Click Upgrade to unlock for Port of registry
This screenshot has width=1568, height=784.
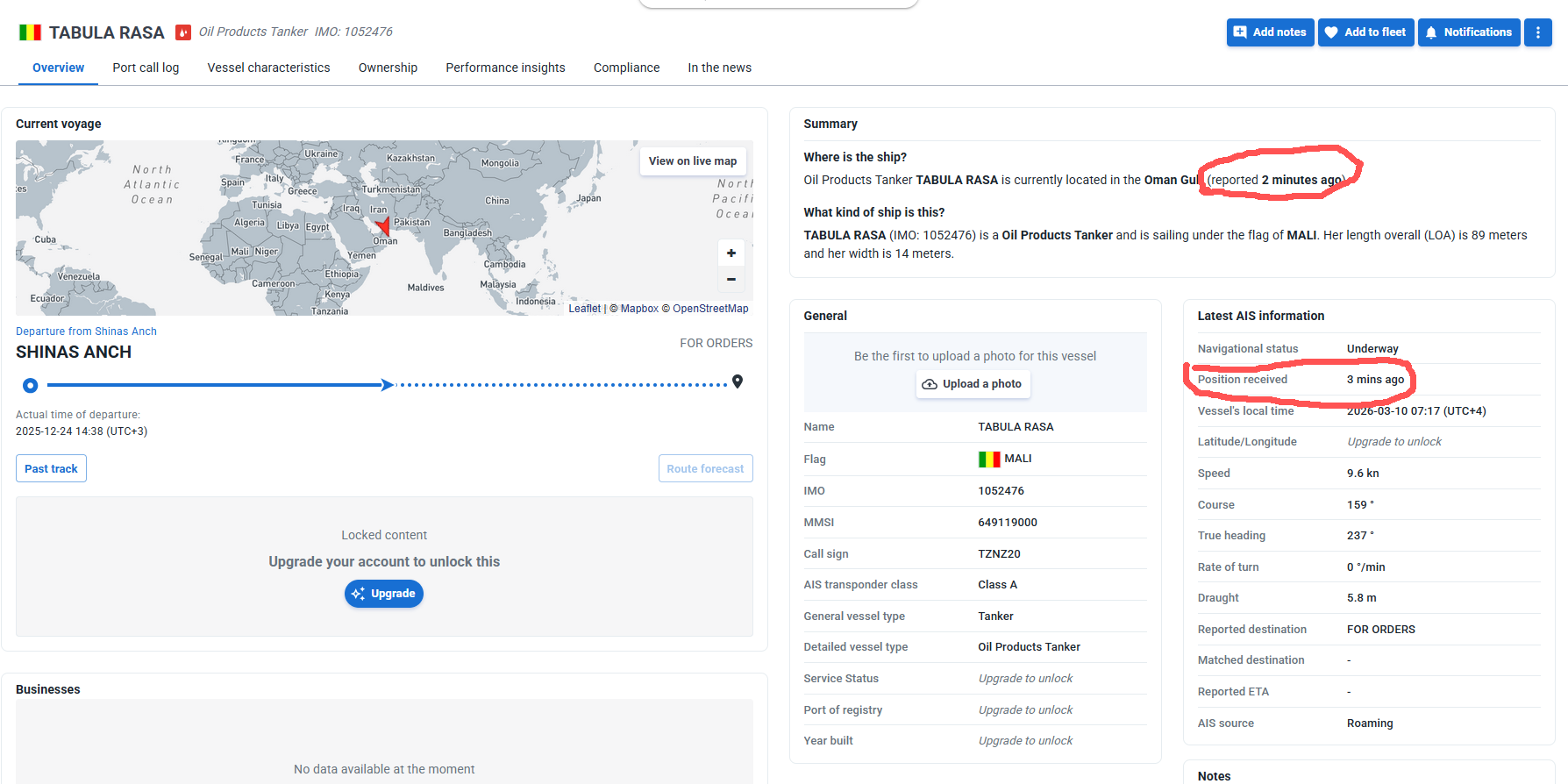pos(1025,710)
